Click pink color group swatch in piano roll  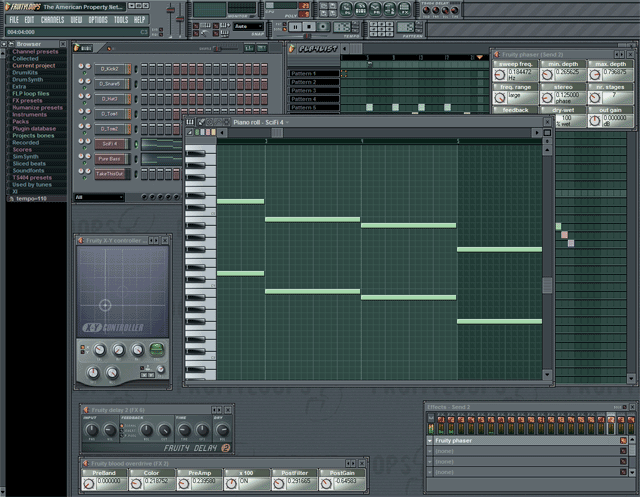208,132
